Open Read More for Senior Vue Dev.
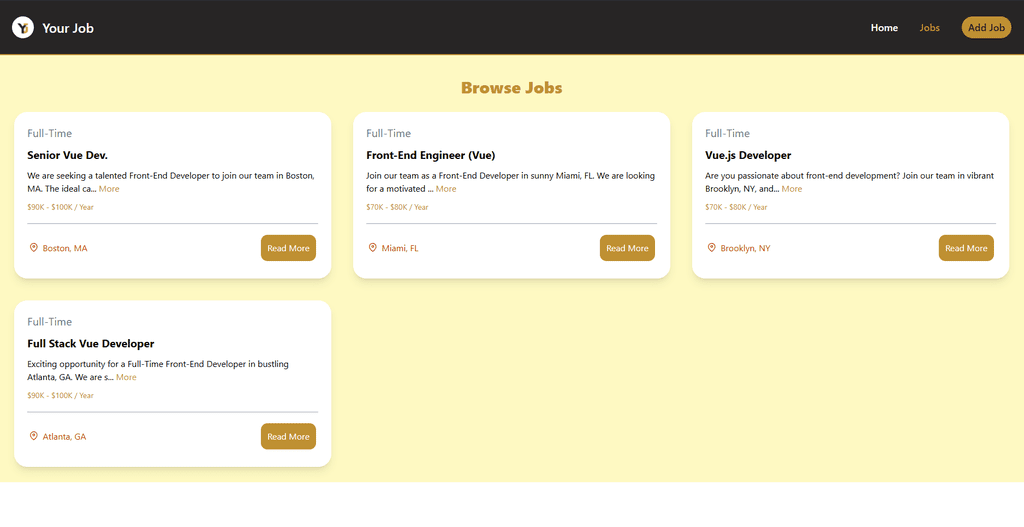1024x527 pixels. pyautogui.click(x=288, y=248)
